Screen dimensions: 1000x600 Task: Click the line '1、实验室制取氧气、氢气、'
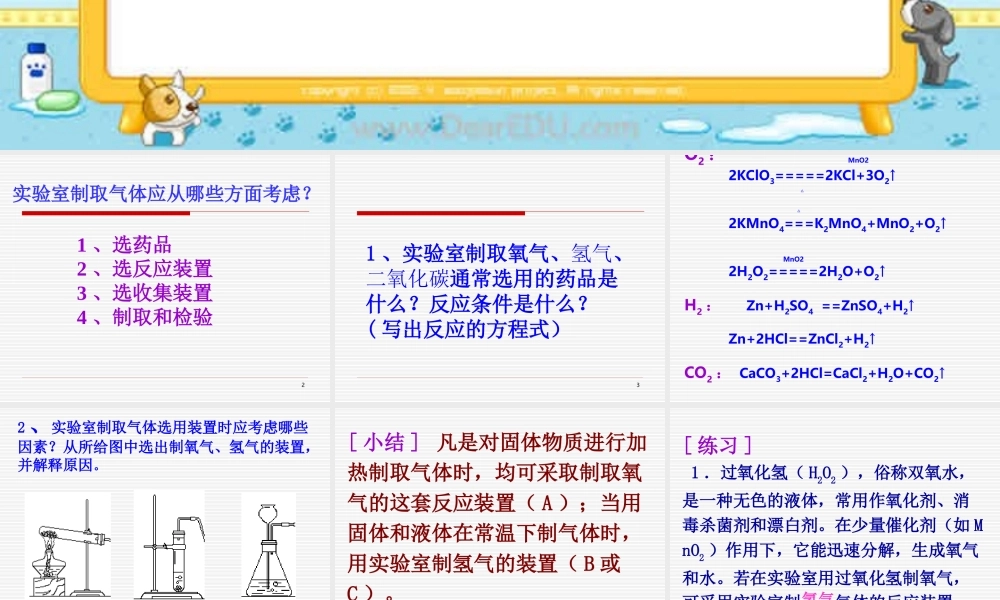tap(494, 254)
